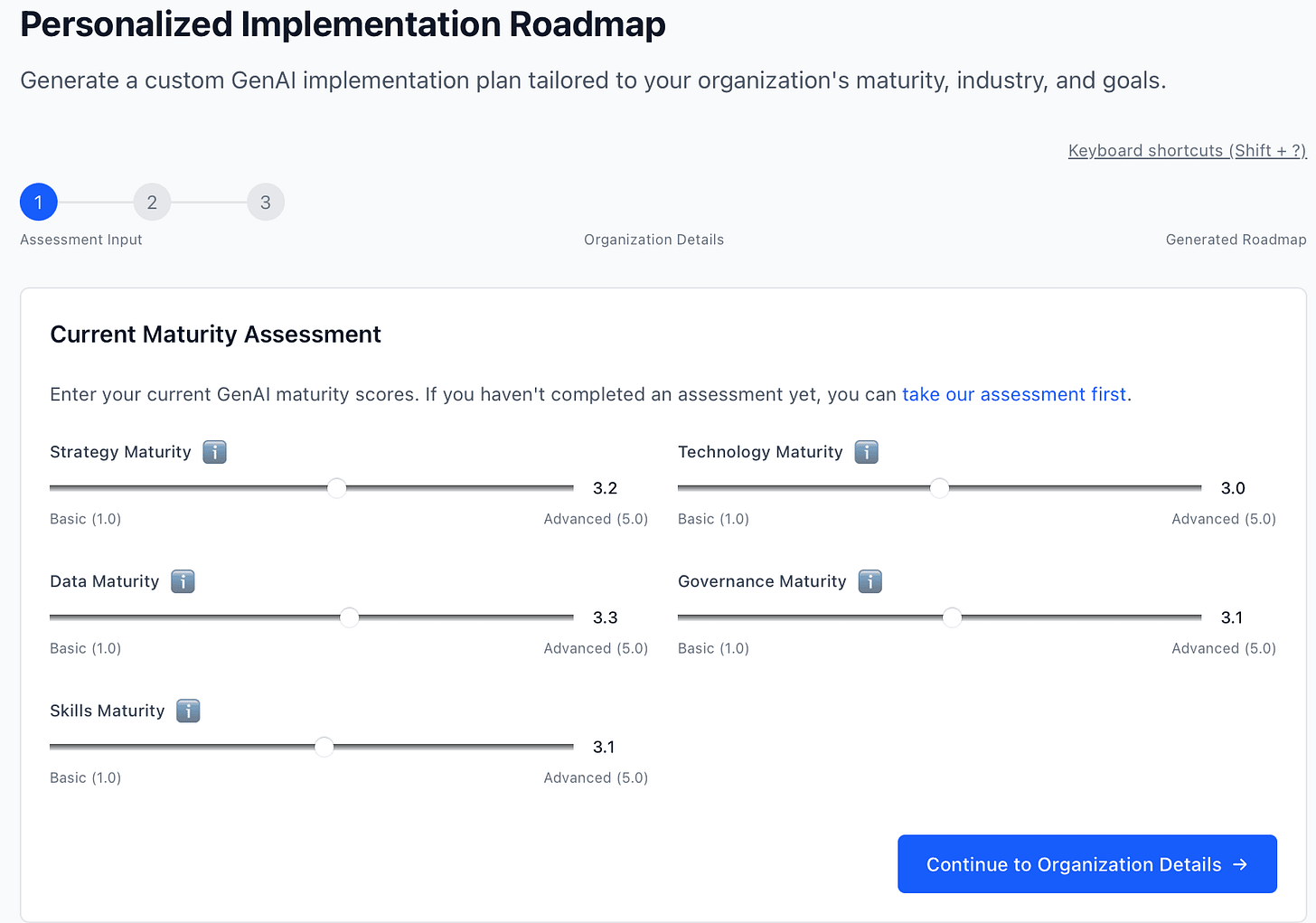
Task: Click Continue to Organization Details button
Action: click(1086, 864)
